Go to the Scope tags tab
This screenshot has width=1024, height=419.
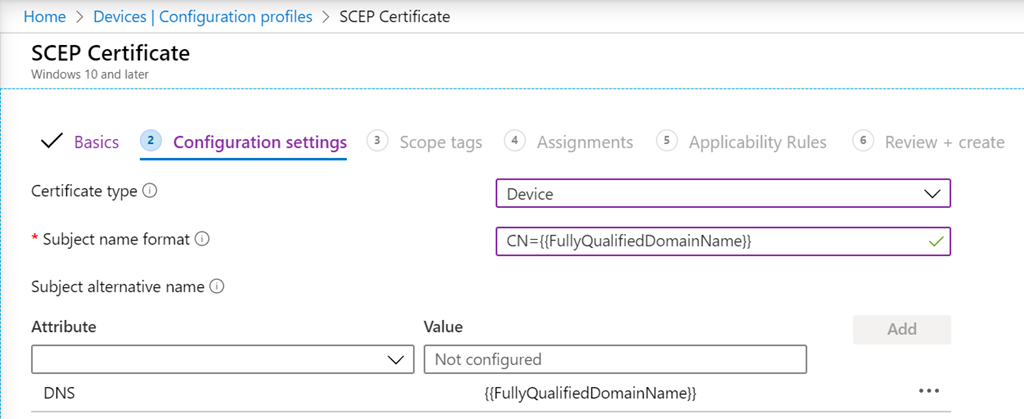[440, 142]
